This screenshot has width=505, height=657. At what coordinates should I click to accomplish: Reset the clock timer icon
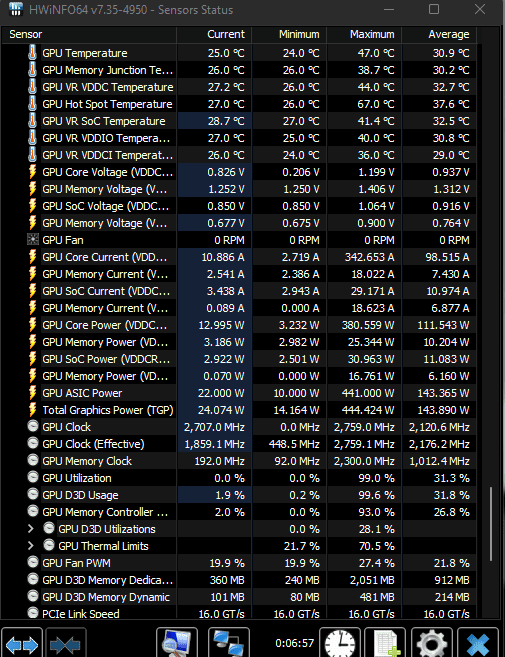[340, 643]
